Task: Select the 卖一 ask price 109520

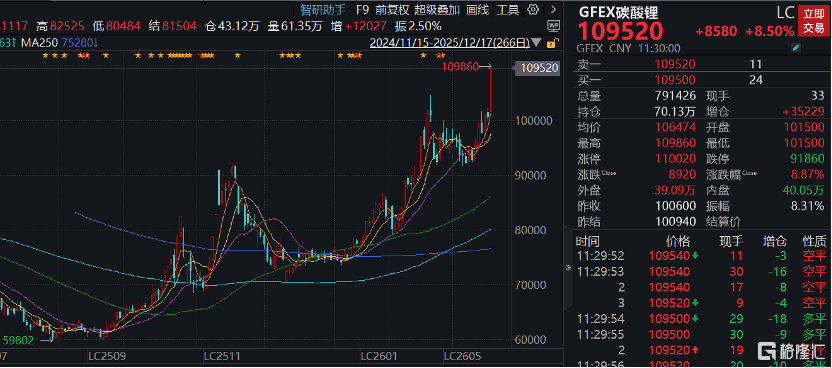Action: coord(674,65)
